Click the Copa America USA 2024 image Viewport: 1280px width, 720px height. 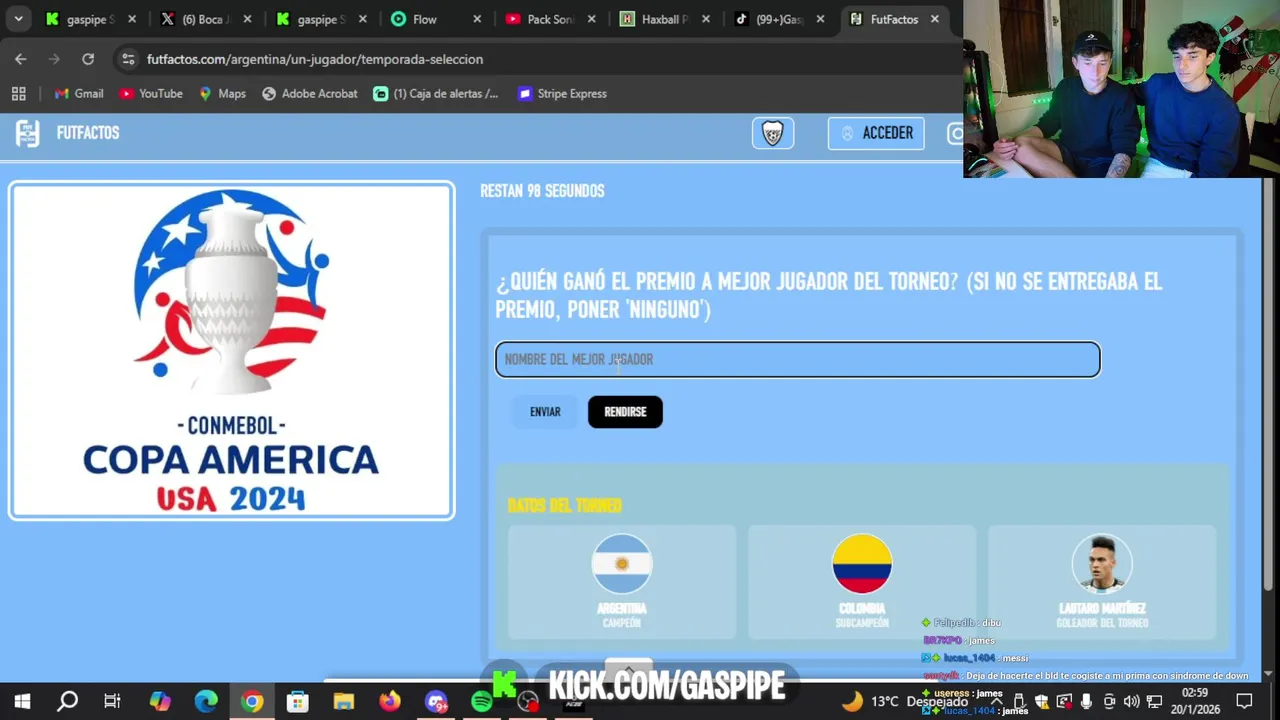232,351
